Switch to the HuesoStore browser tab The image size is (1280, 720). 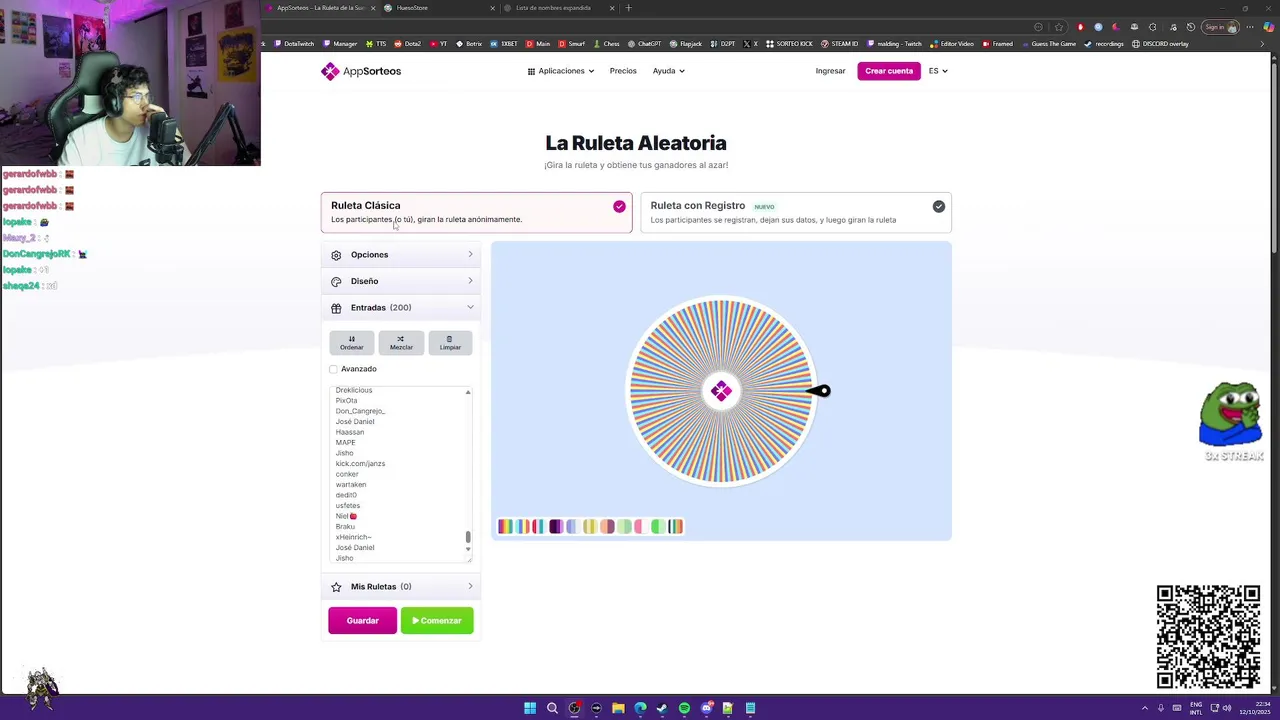pos(440,8)
